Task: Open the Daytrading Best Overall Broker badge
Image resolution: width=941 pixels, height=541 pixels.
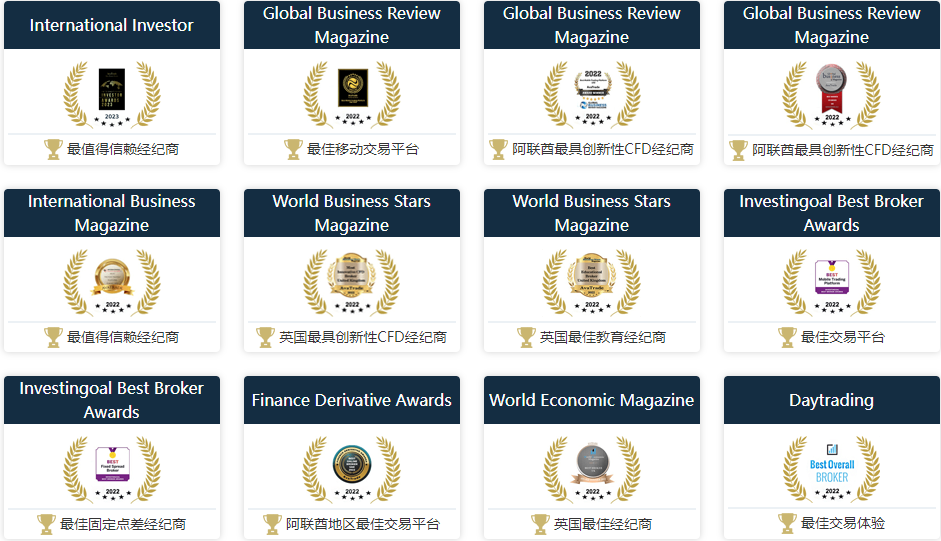Action: pos(832,464)
